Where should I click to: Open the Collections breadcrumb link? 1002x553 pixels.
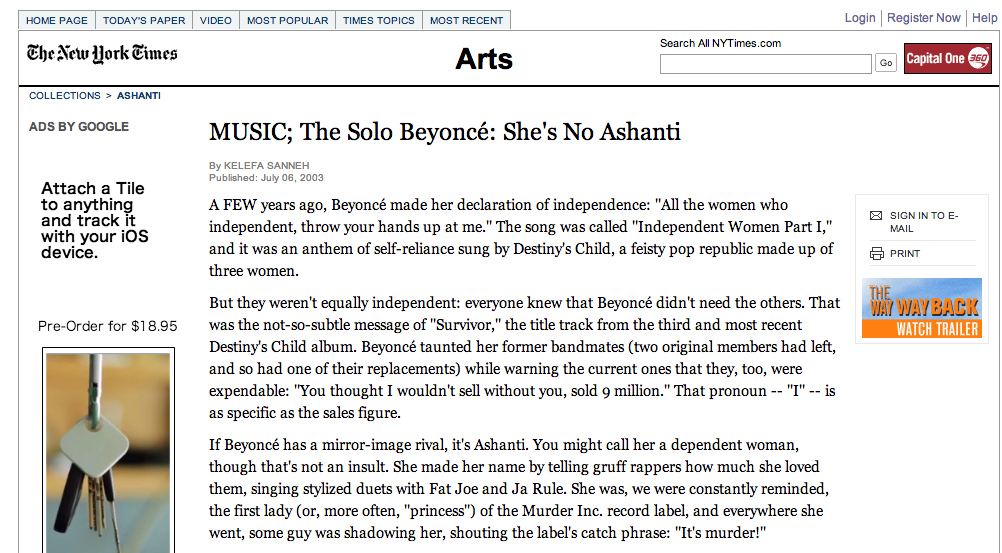65,95
